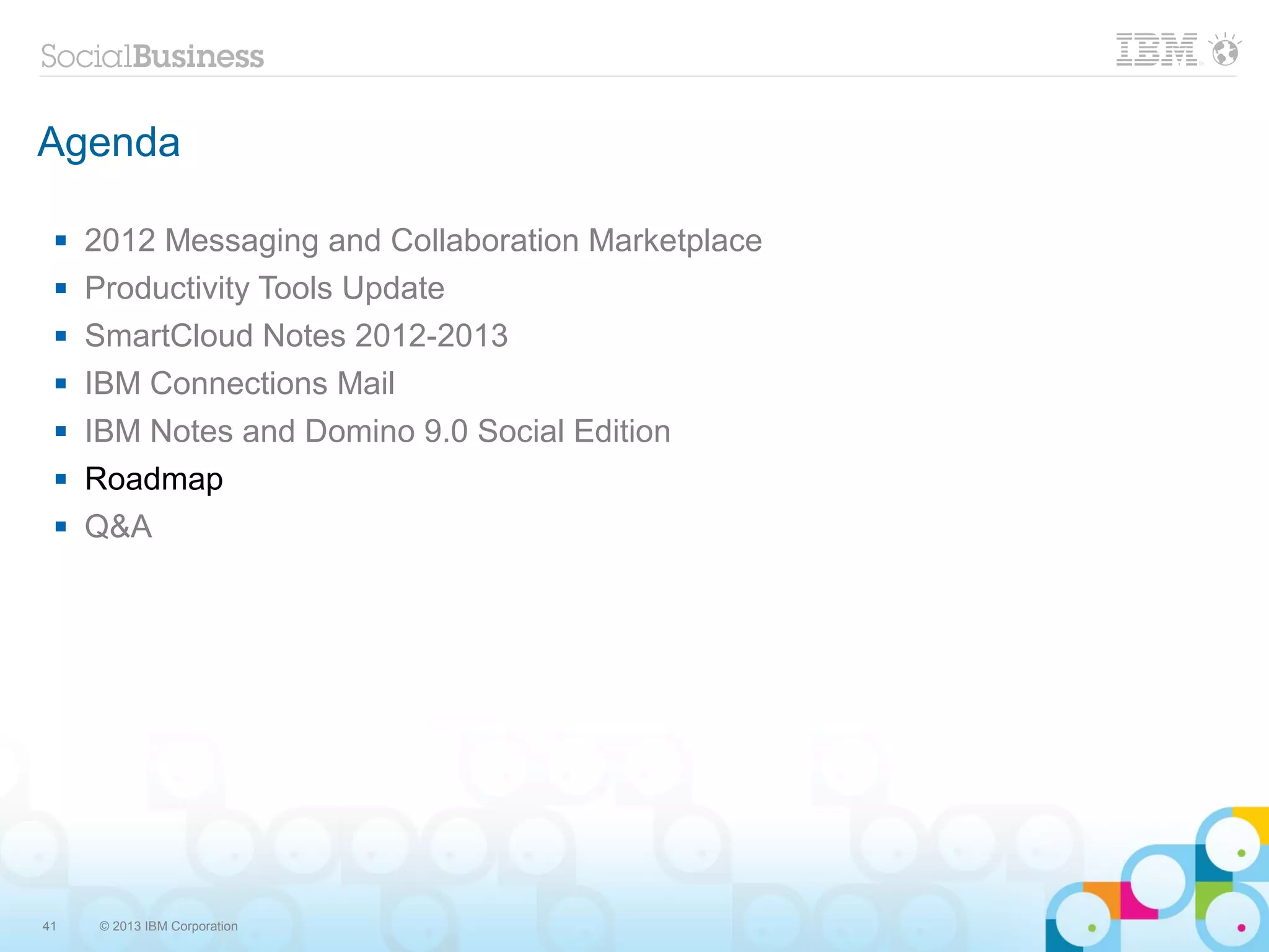The height and width of the screenshot is (952, 1269).
Task: Click the '© 2013 IBM Corporation' footer
Action: click(169, 926)
